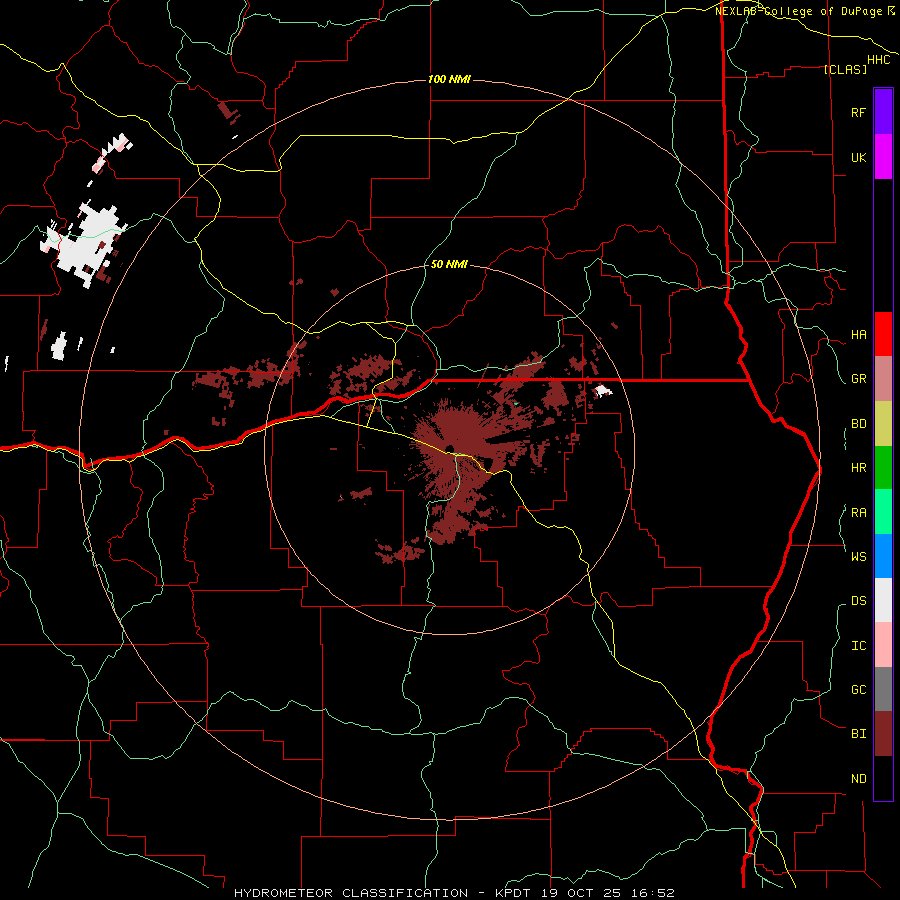
Task: Select the GR graupel color swatch
Action: coord(883,379)
